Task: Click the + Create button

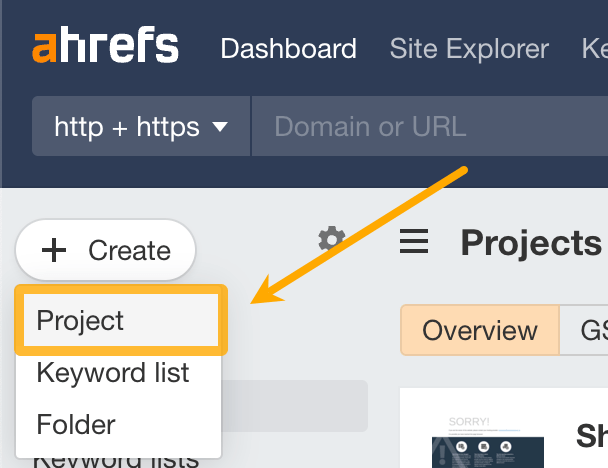Action: [x=105, y=250]
